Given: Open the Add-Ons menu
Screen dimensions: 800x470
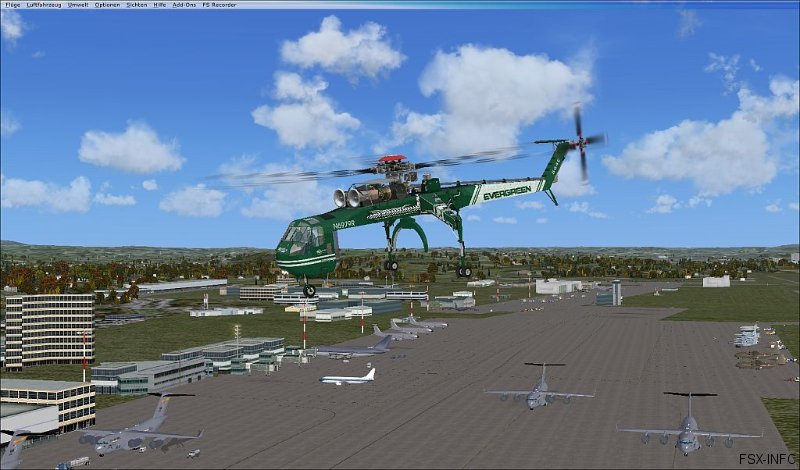Looking at the screenshot, I should (x=184, y=5).
